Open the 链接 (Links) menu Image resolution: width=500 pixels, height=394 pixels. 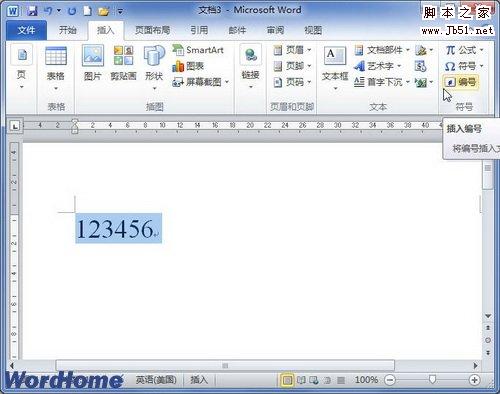click(x=250, y=68)
